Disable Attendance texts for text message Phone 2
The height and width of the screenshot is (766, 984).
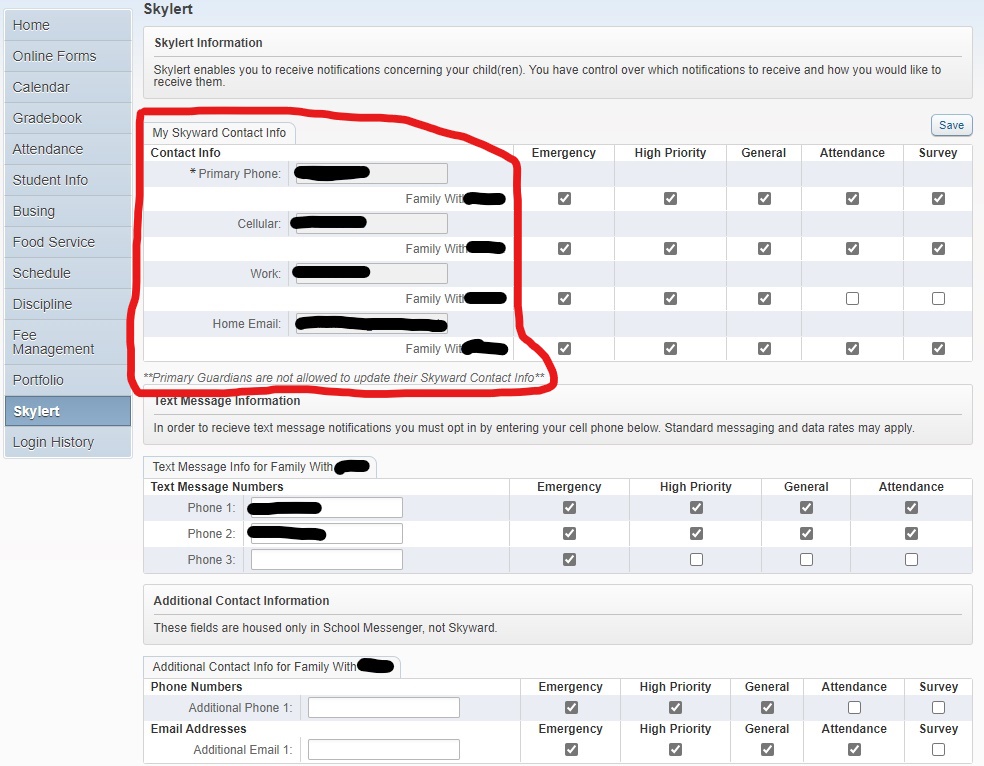click(911, 533)
